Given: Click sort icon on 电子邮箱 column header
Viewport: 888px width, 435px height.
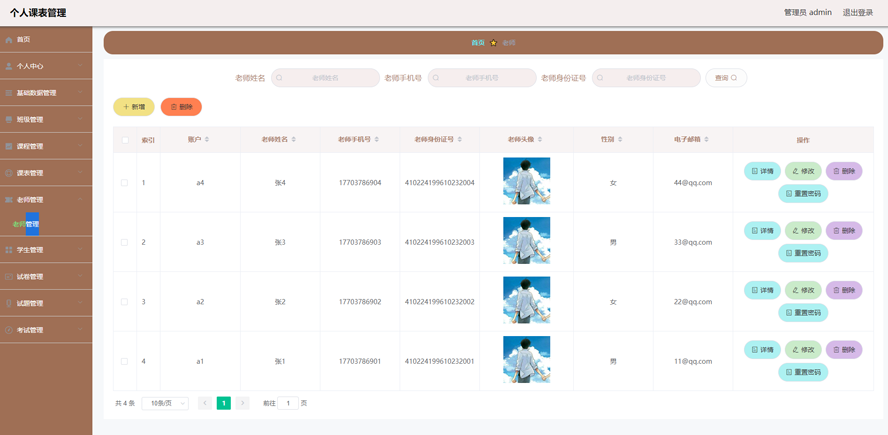Looking at the screenshot, I should tap(707, 140).
